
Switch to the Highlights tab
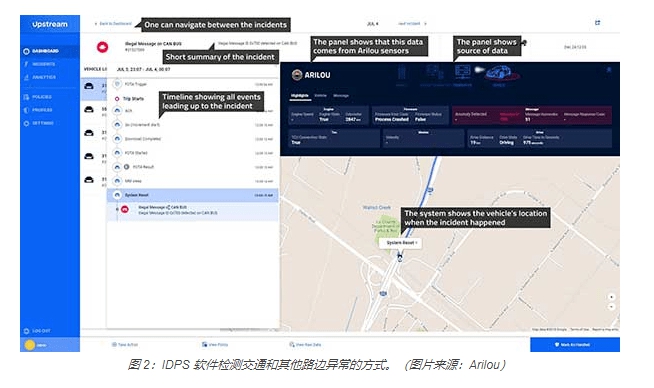pos(299,96)
